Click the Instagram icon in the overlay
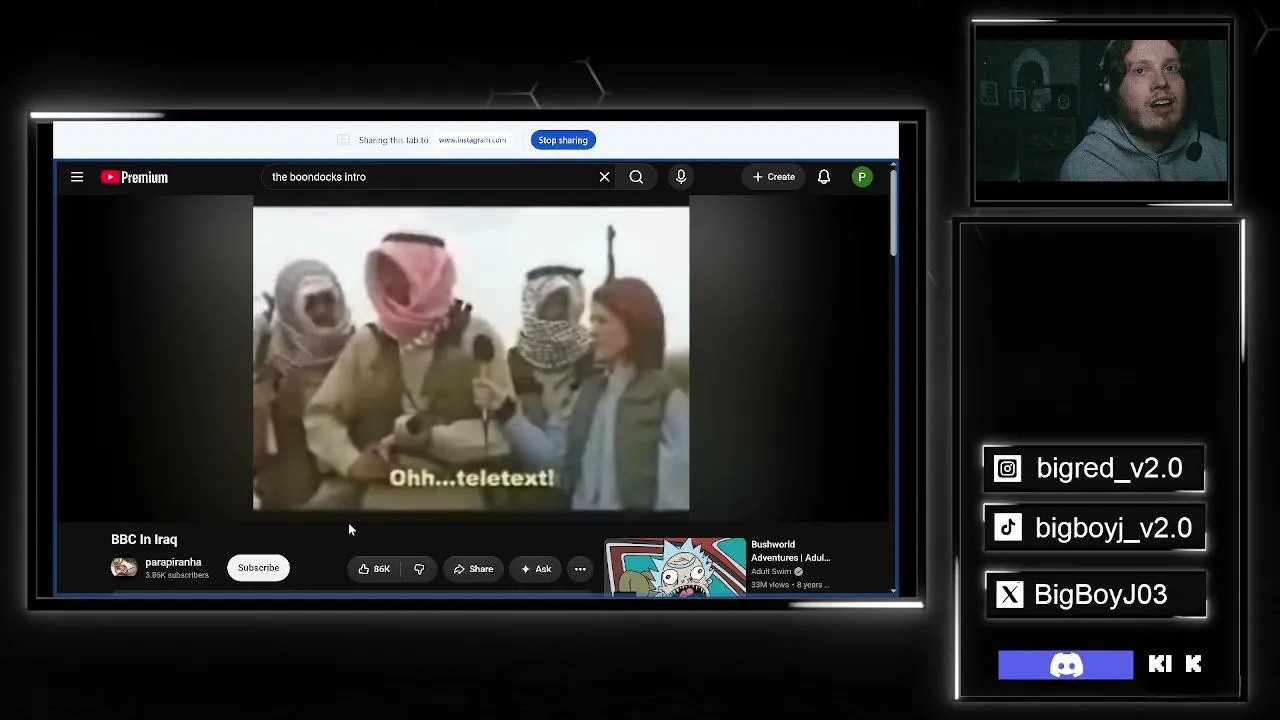This screenshot has width=1280, height=720. [1008, 468]
